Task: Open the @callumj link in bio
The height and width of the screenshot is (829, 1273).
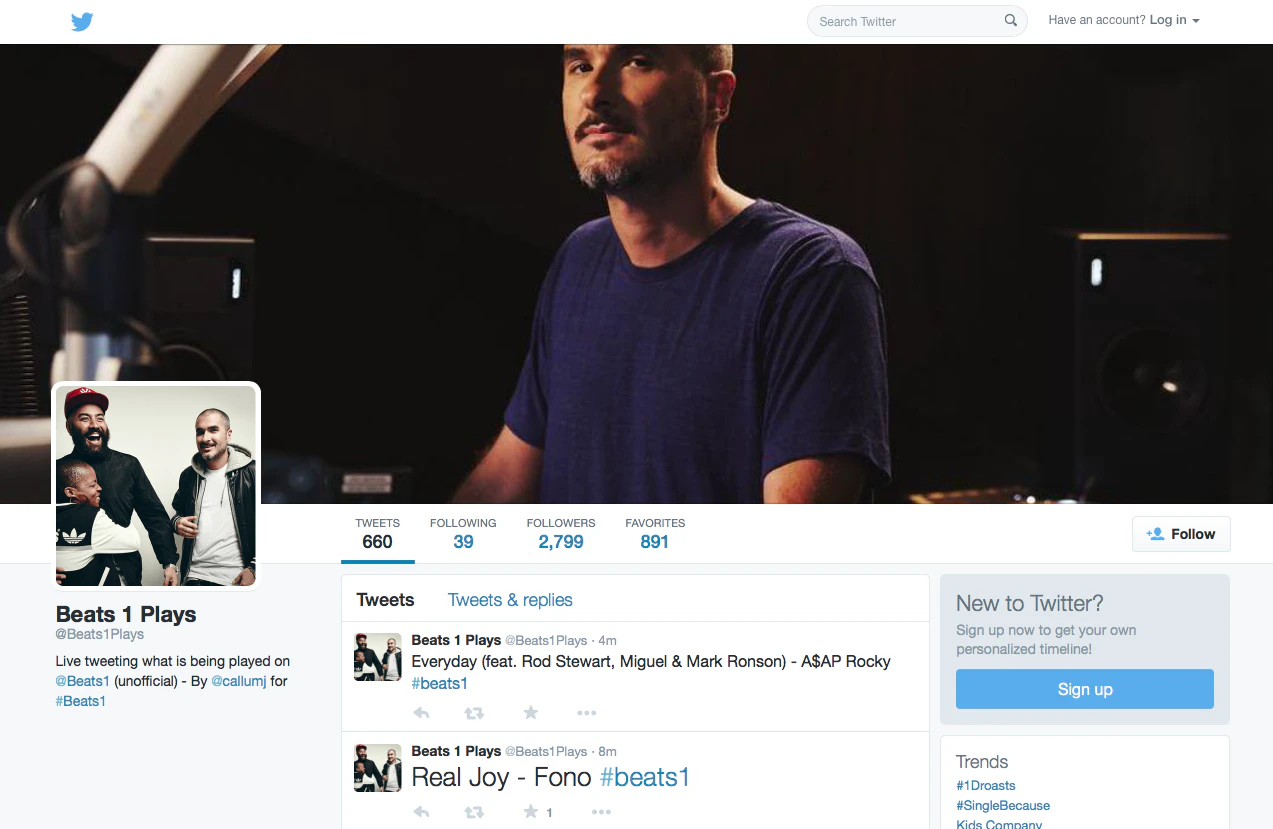Action: pyautogui.click(x=238, y=681)
